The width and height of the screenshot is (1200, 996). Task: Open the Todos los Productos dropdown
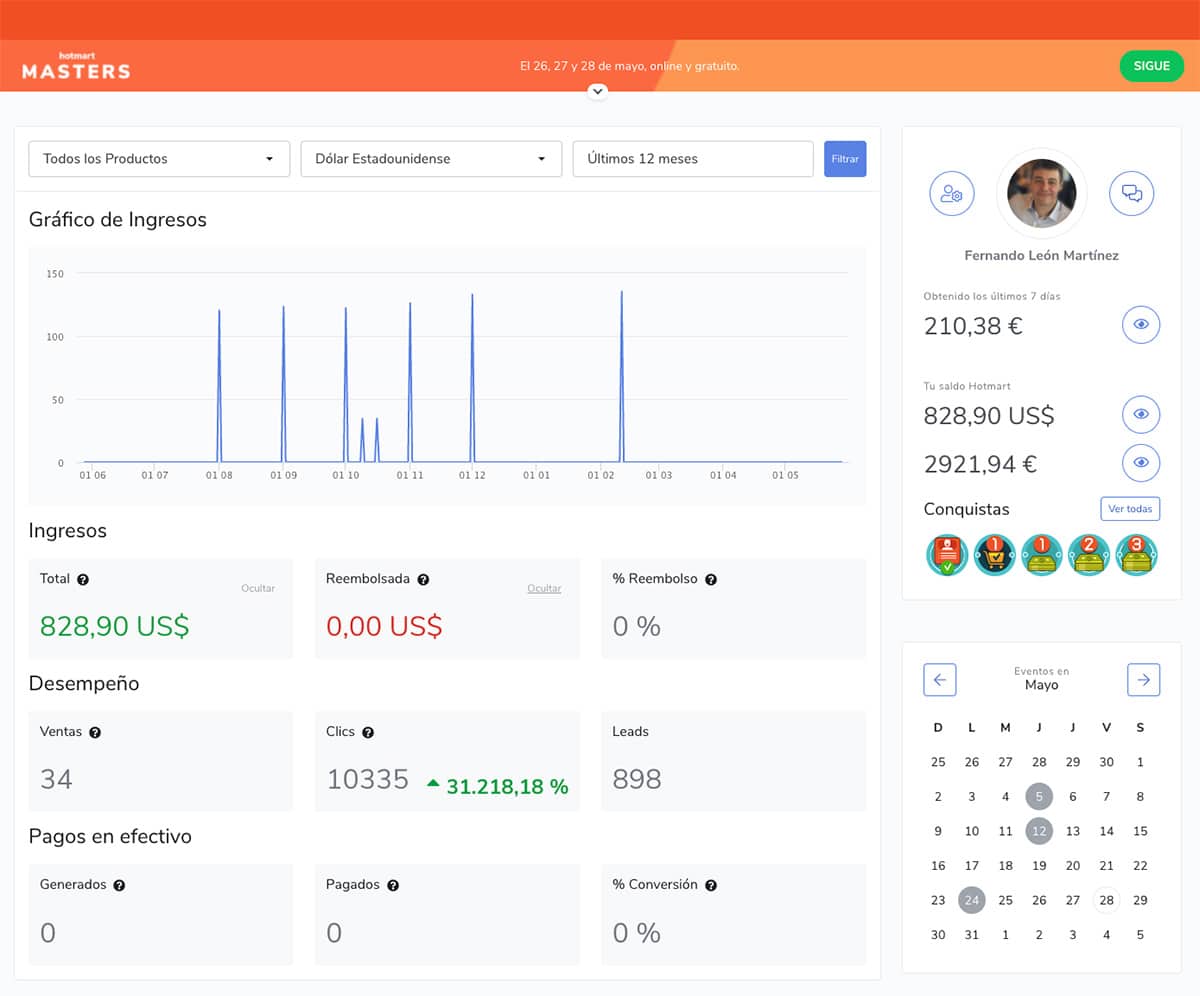point(159,159)
